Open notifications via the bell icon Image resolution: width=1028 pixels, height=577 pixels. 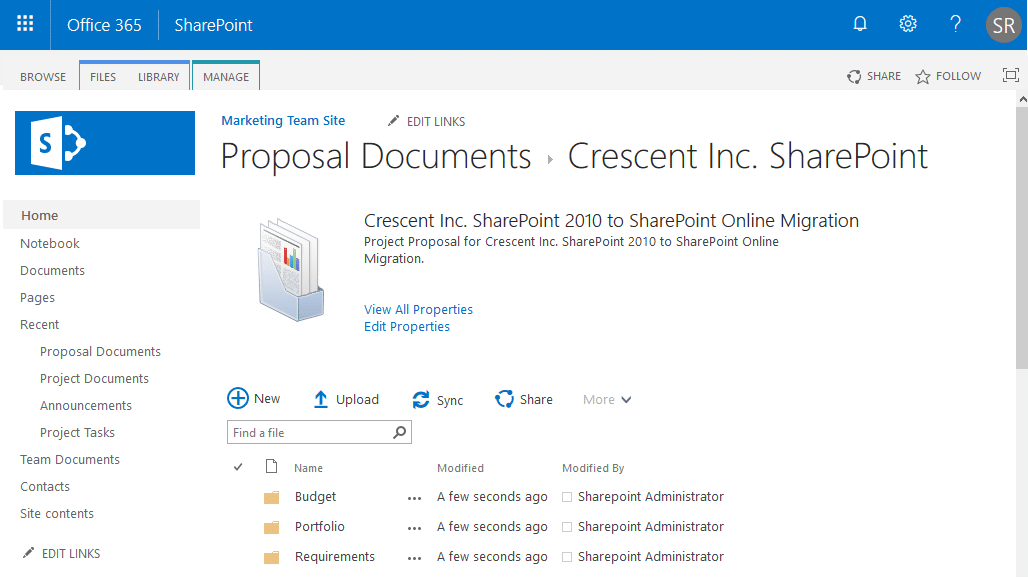point(859,23)
